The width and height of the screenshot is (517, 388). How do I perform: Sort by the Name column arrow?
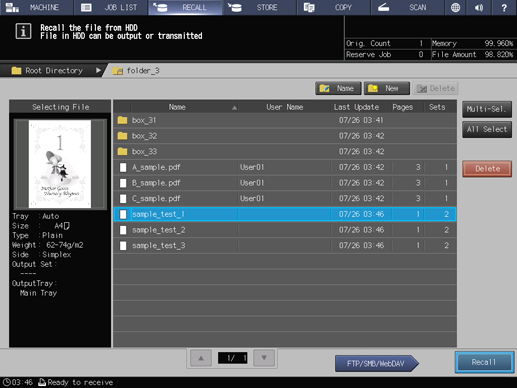coord(234,107)
